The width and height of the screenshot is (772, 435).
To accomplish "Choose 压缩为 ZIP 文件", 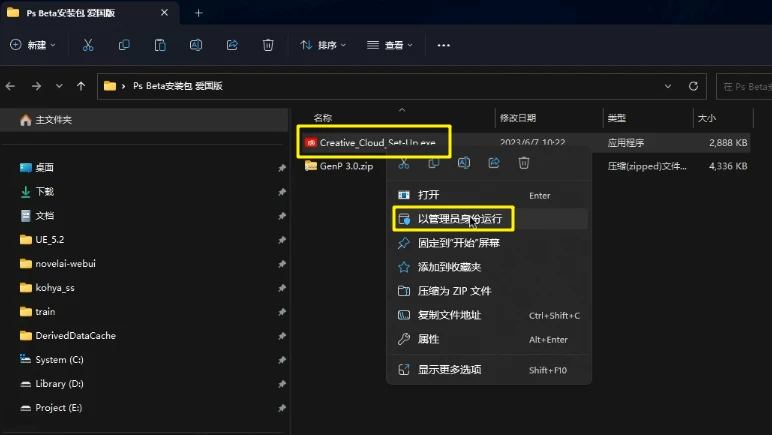I will [x=489, y=291].
